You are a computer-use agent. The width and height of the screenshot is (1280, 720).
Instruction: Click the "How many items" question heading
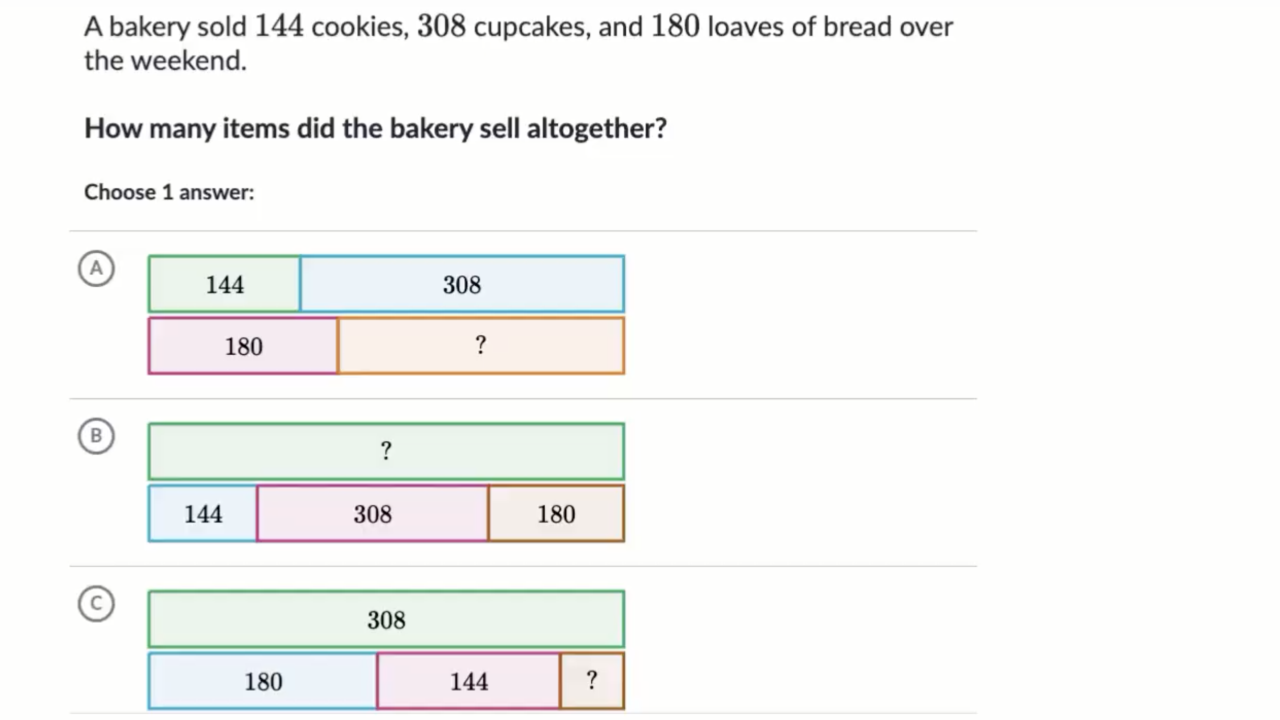click(375, 128)
